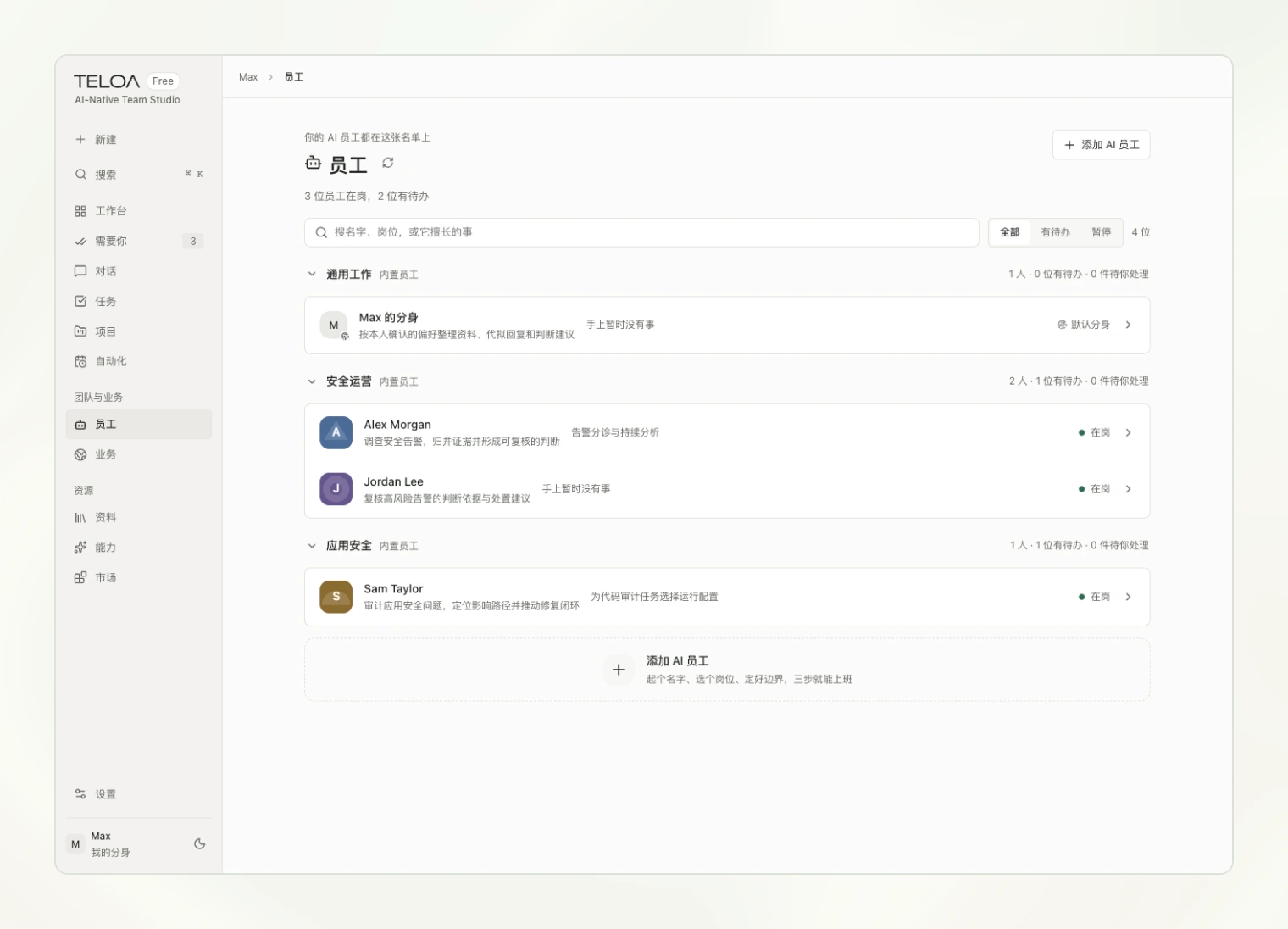
Task: Click the employee search input field
Action: point(641,232)
